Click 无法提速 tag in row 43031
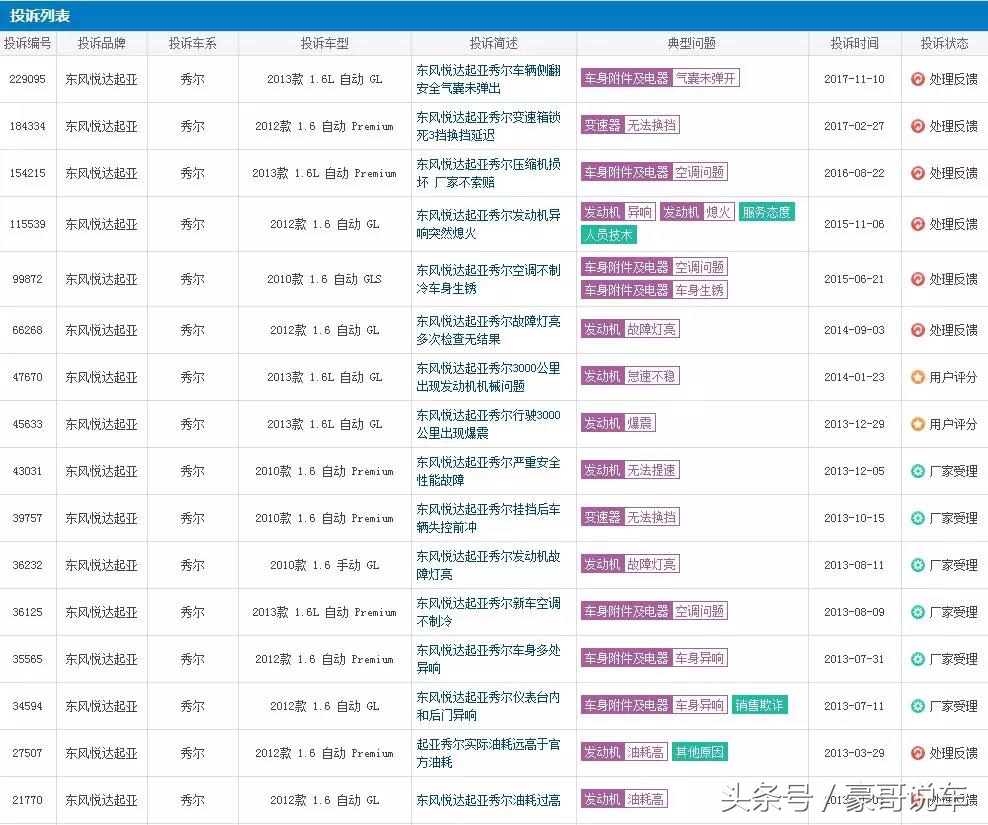This screenshot has width=988, height=825. click(x=651, y=470)
